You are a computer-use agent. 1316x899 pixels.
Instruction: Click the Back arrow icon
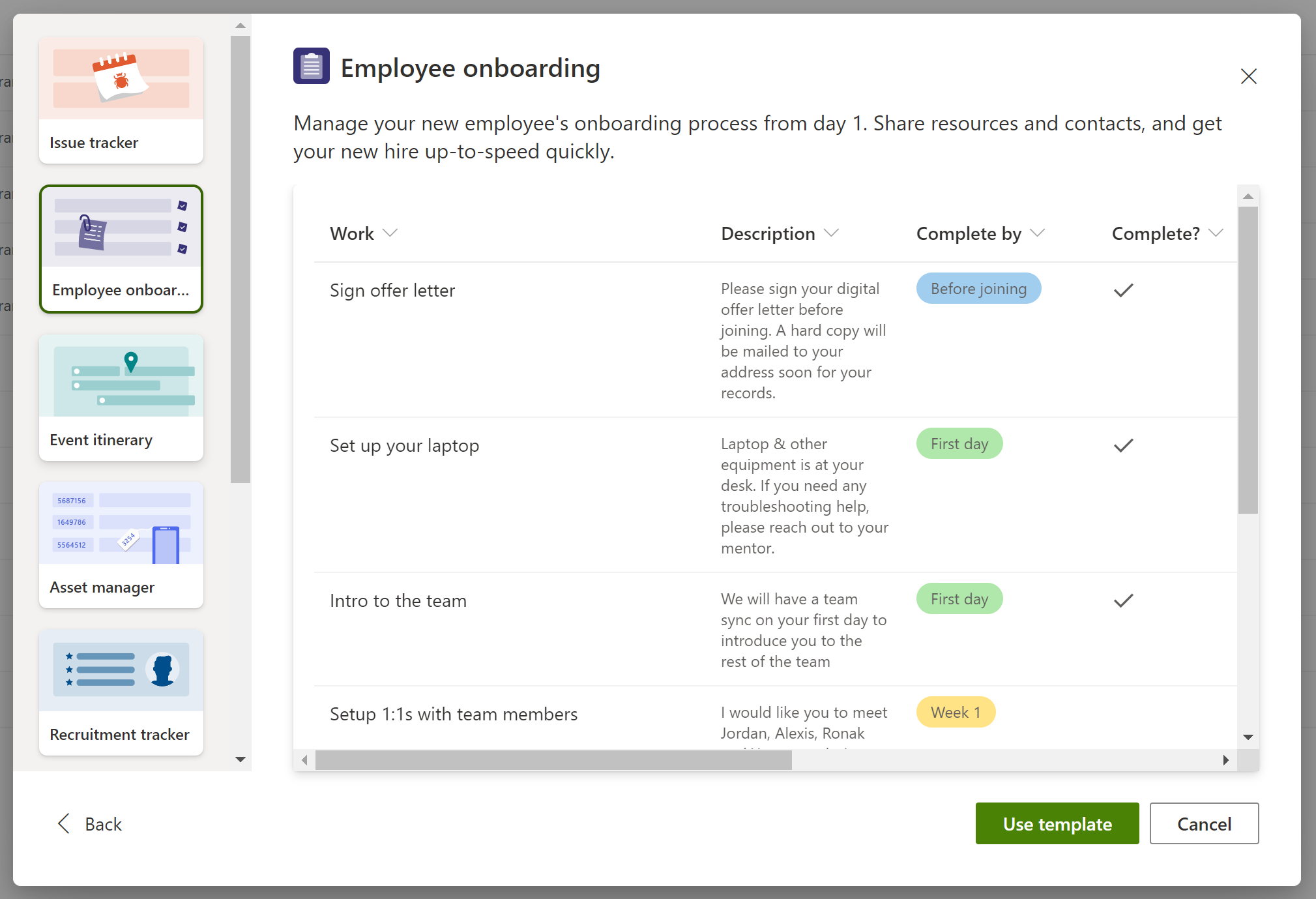(x=64, y=824)
